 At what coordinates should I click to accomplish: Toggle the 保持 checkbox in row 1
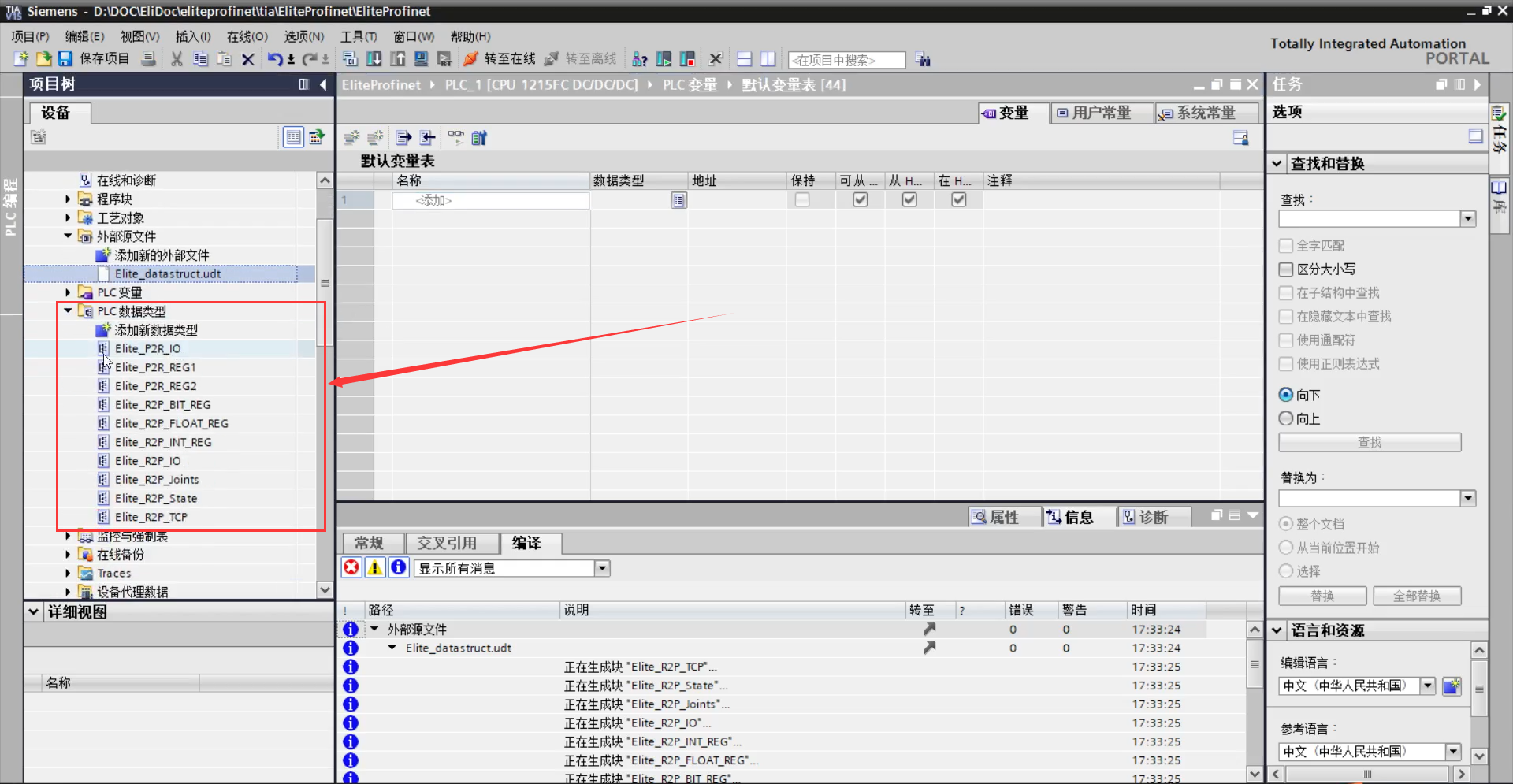(802, 200)
